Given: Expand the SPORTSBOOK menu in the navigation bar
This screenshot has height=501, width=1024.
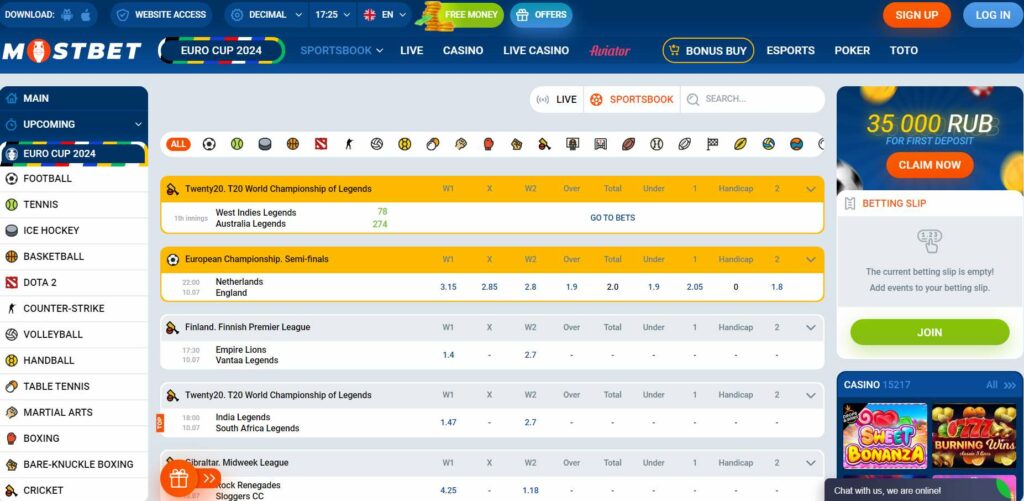Looking at the screenshot, I should [342, 50].
